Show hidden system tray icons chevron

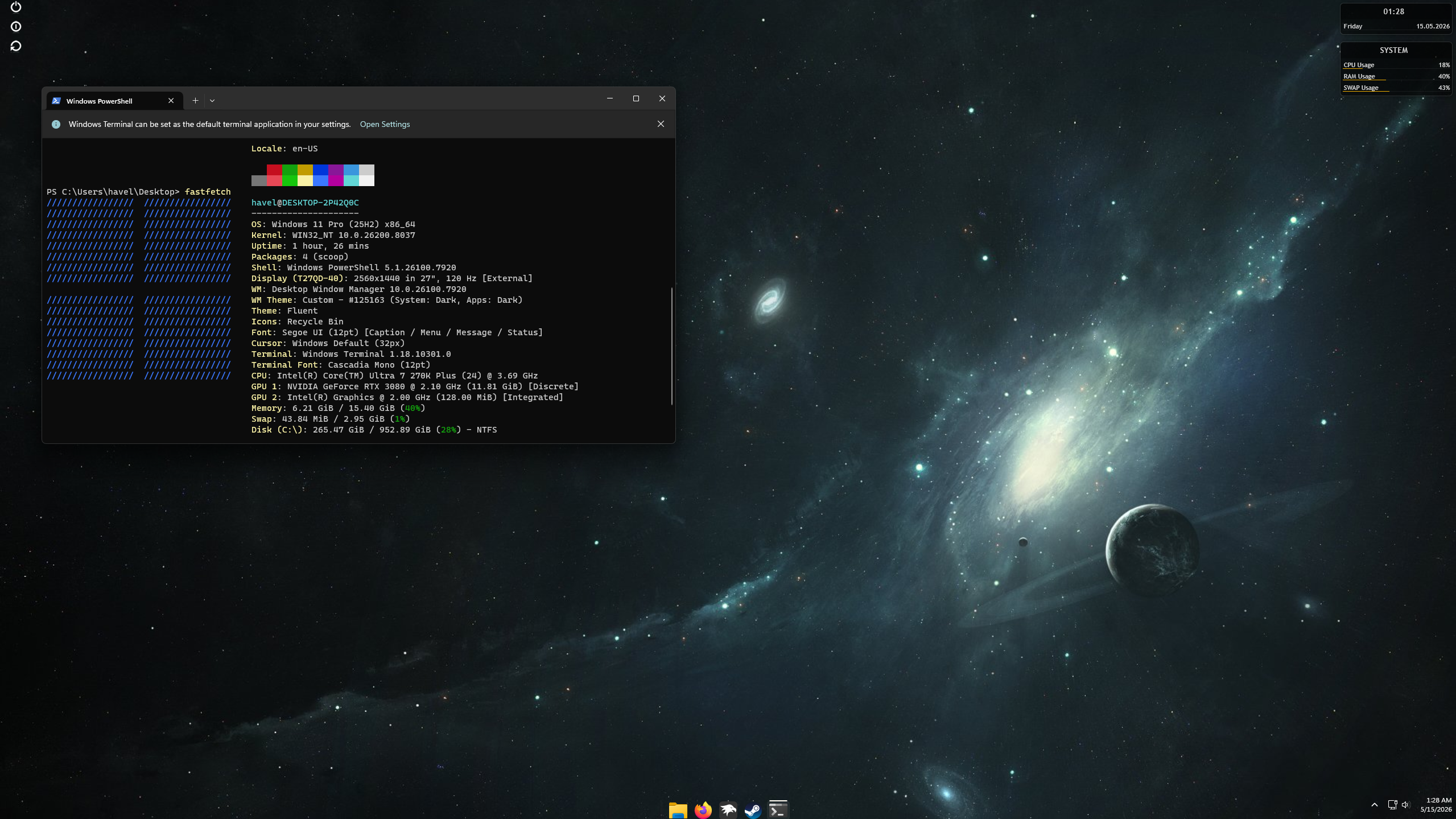(x=1375, y=805)
